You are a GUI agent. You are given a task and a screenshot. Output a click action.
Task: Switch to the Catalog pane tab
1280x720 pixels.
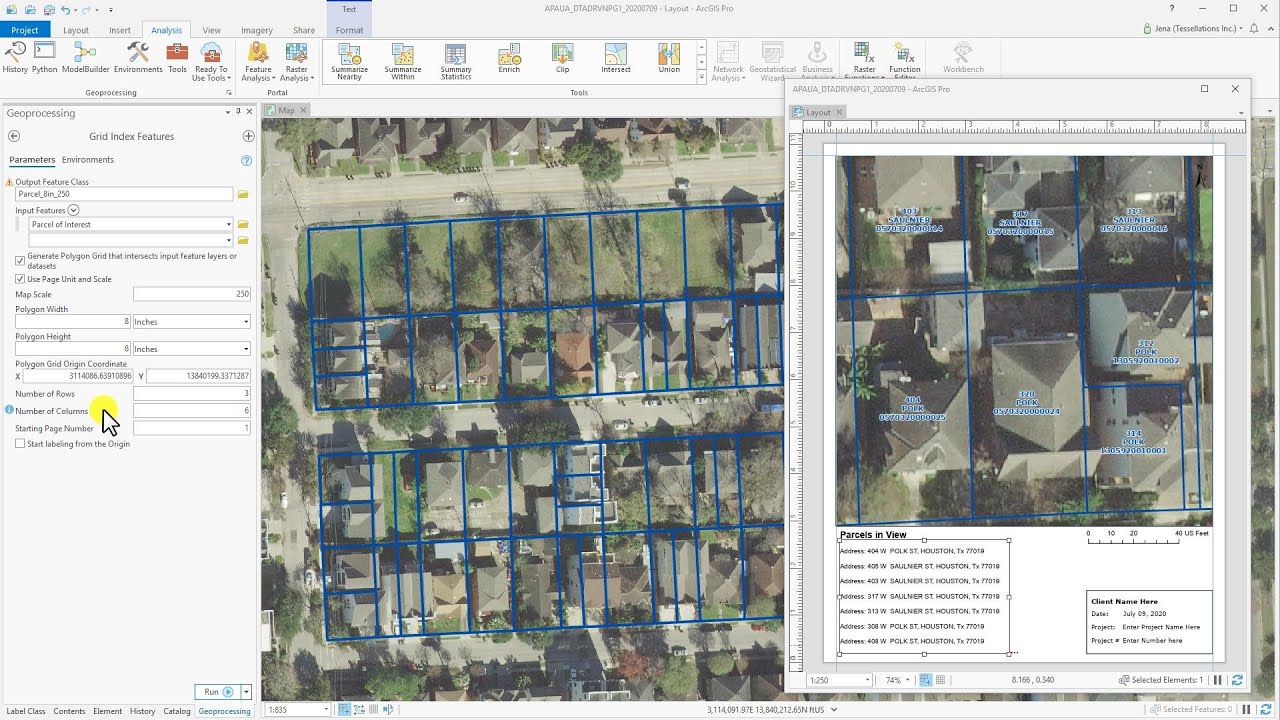177,711
